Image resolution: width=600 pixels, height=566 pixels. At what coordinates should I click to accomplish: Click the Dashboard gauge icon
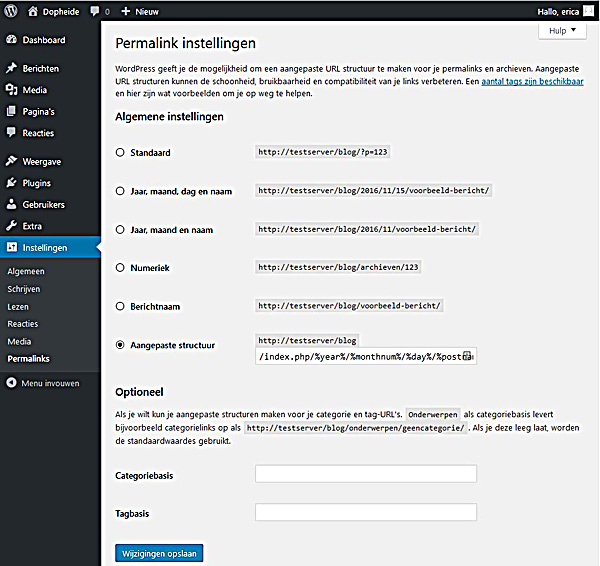(x=11, y=39)
